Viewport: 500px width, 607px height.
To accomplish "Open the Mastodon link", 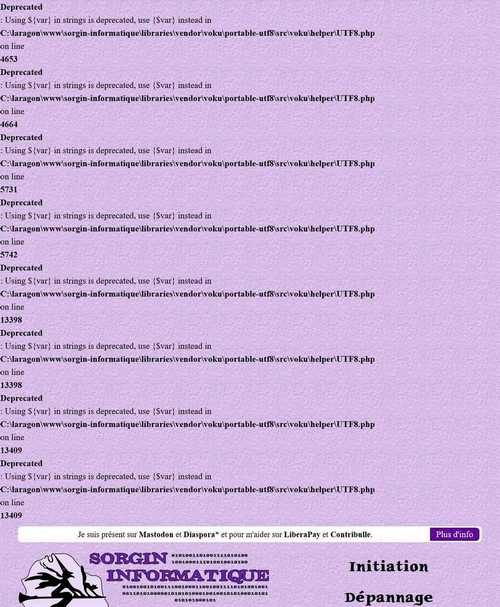I will pos(156,535).
